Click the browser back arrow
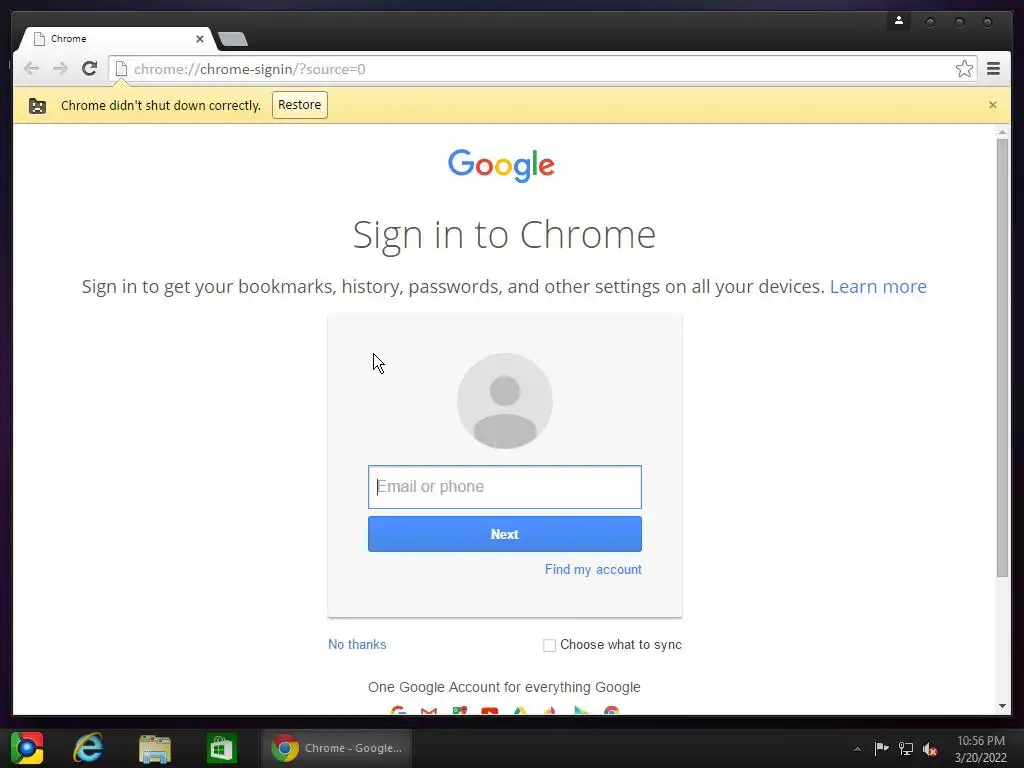1024x768 pixels. pos(31,69)
